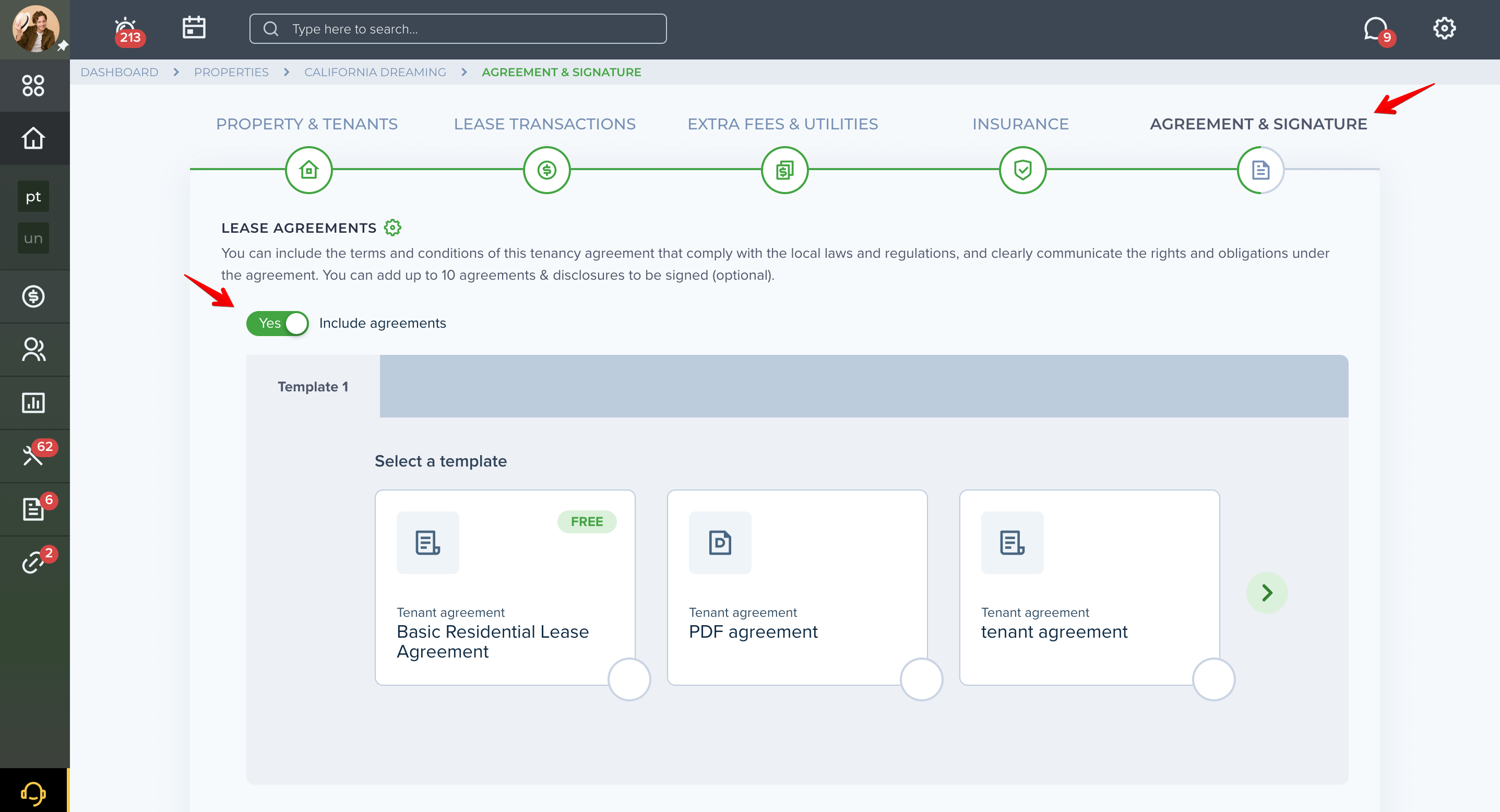Select the Template 1 tab
Screen dimensions: 1500x812
tap(313, 387)
